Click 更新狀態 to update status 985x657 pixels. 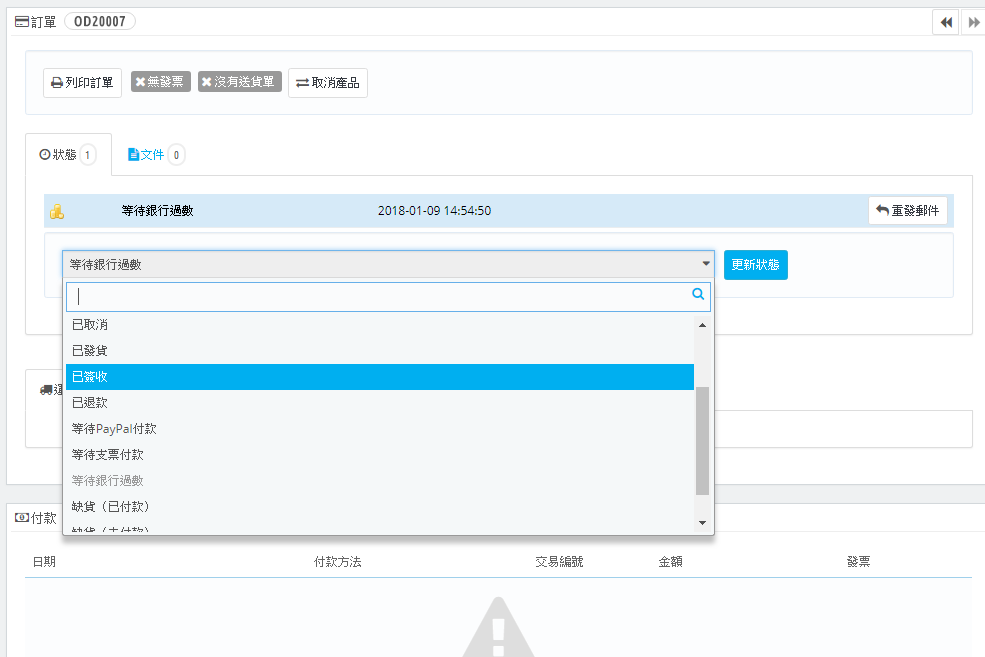click(755, 265)
